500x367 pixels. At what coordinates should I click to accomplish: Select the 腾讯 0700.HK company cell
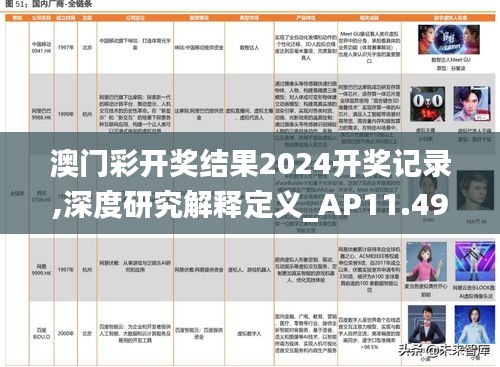(42, 196)
